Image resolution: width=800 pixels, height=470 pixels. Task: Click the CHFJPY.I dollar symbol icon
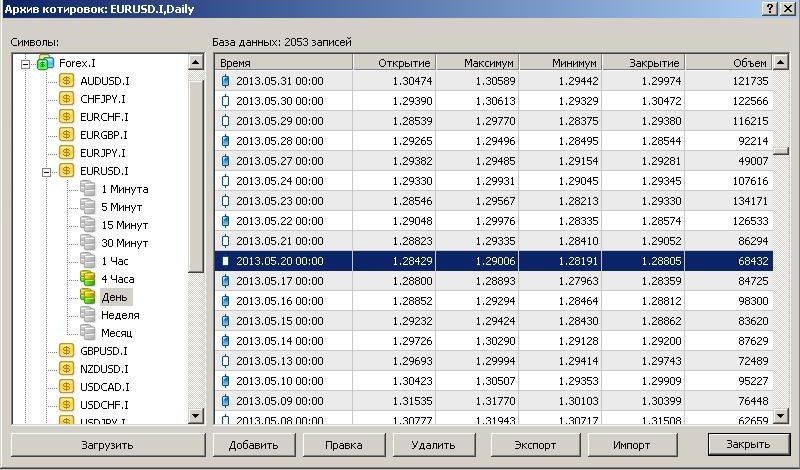click(66, 98)
